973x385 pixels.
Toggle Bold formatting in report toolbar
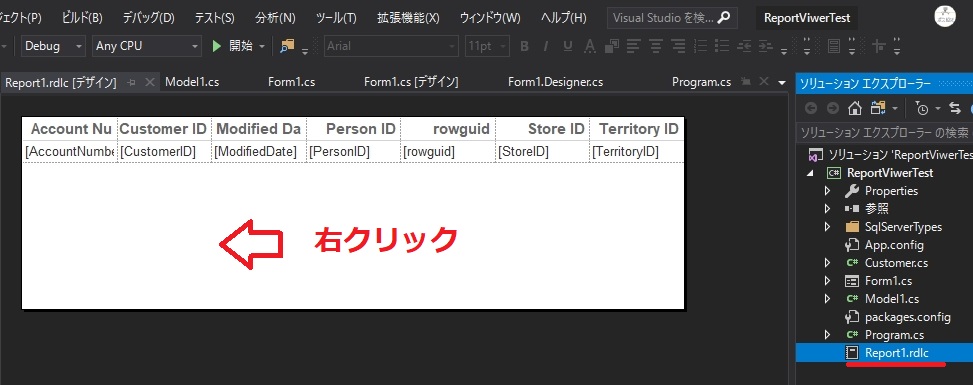point(524,46)
